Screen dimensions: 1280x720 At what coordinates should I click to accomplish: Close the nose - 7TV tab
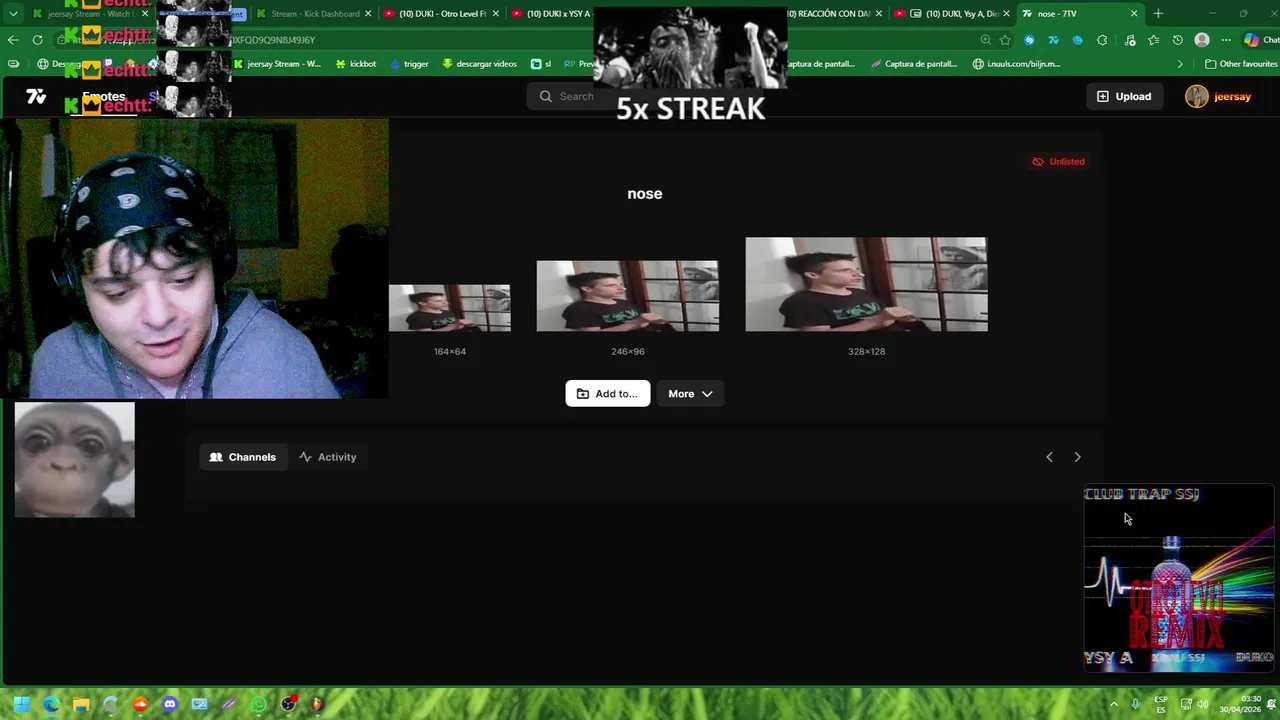[1134, 14]
